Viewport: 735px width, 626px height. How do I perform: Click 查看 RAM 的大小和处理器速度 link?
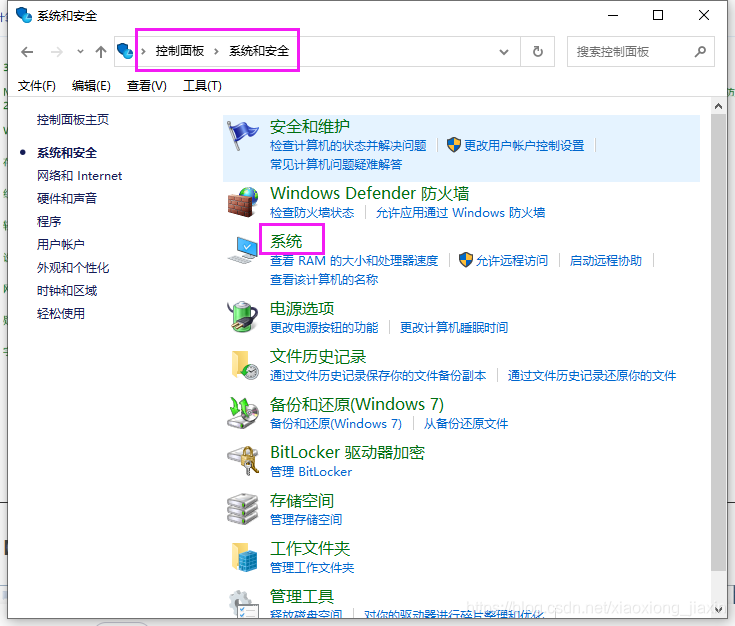pos(354,260)
